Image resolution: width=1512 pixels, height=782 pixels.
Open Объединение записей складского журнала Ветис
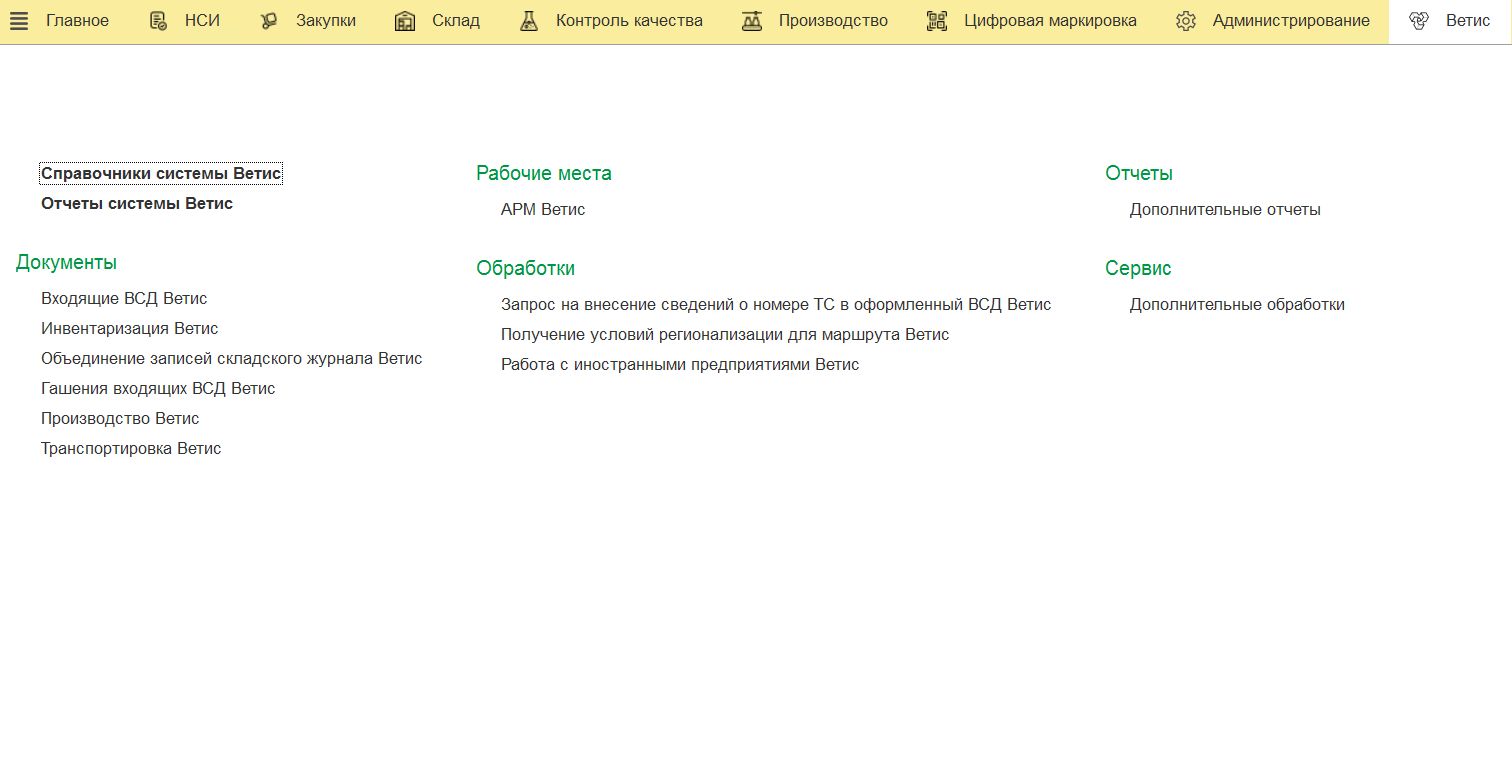(231, 359)
